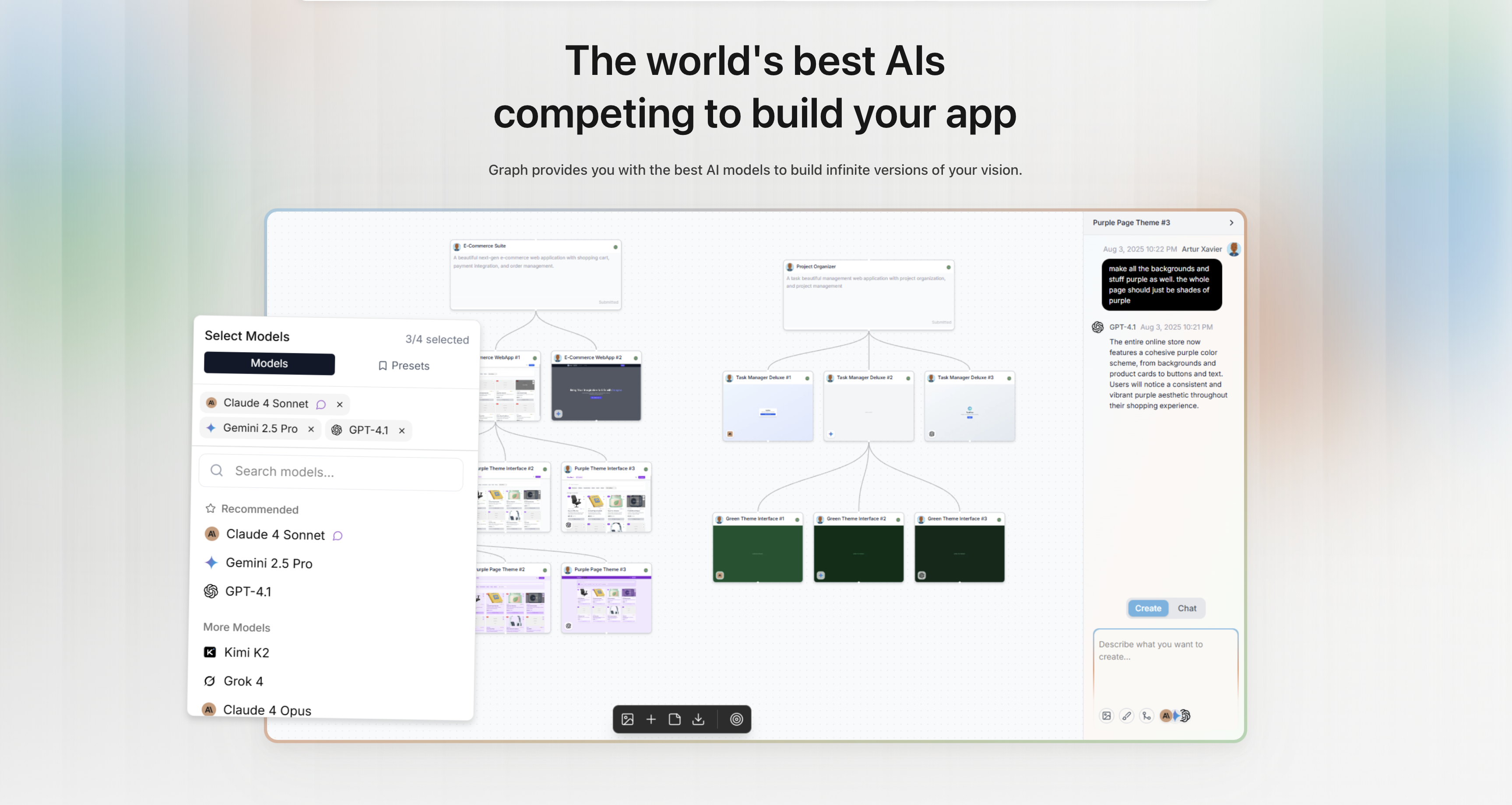Open the Project Organizer node
Image resolution: width=1512 pixels, height=805 pixels.
click(869, 295)
